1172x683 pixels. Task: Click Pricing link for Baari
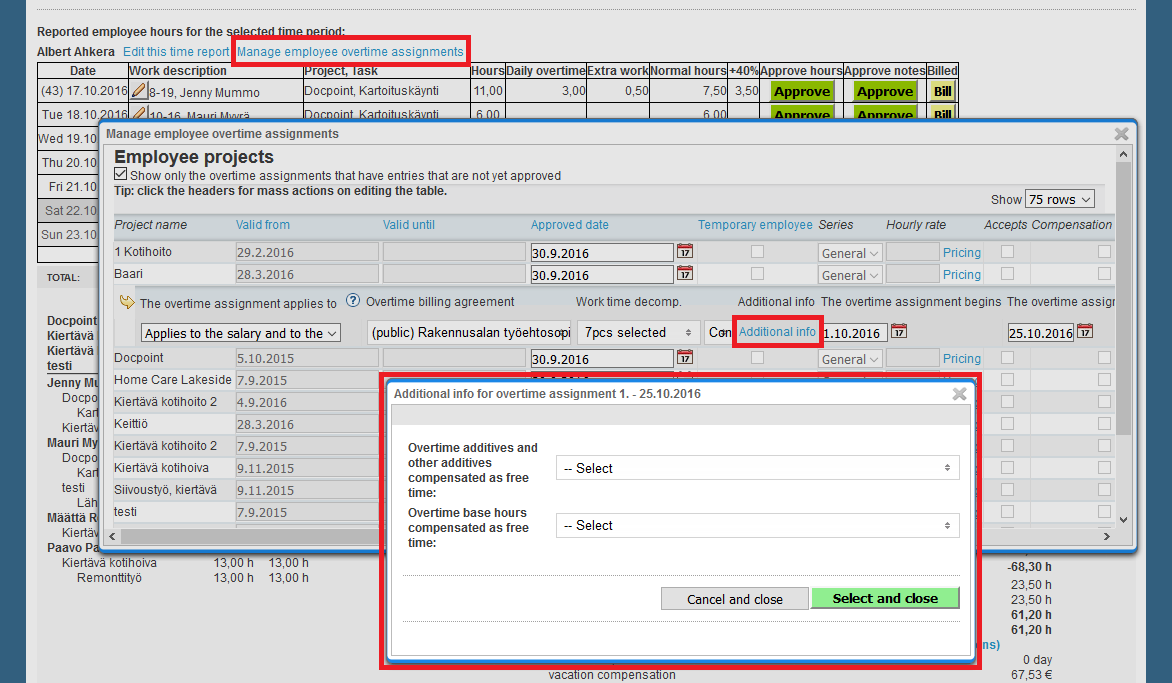click(x=961, y=274)
